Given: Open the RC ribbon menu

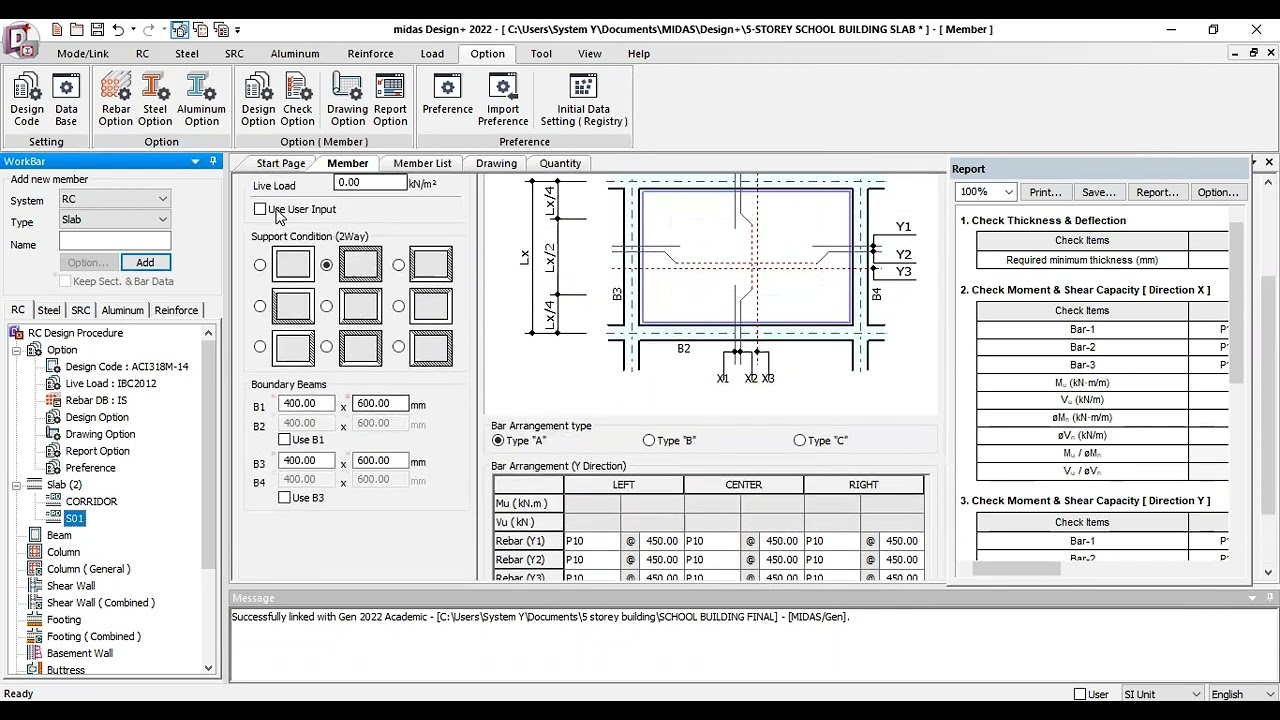Looking at the screenshot, I should pos(142,54).
